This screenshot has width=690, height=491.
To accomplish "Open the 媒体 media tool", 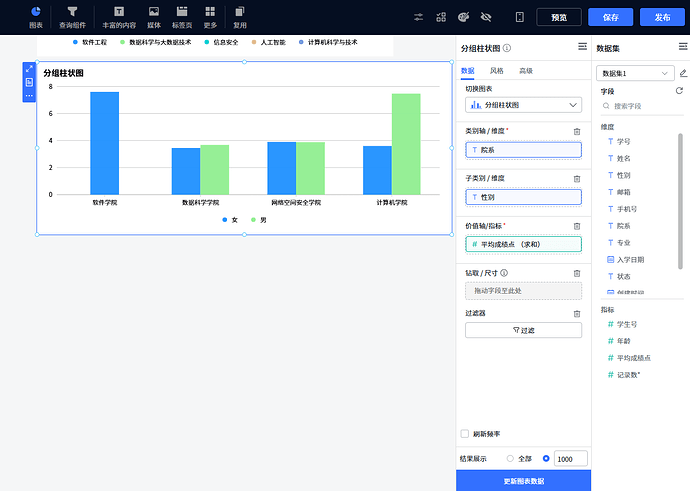I will [153, 16].
